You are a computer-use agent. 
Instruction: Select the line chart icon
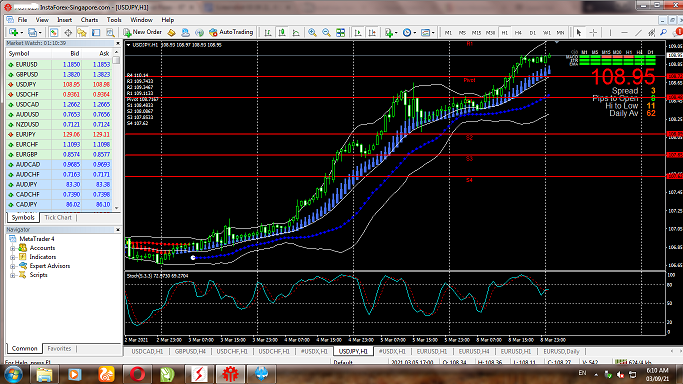coord(296,33)
